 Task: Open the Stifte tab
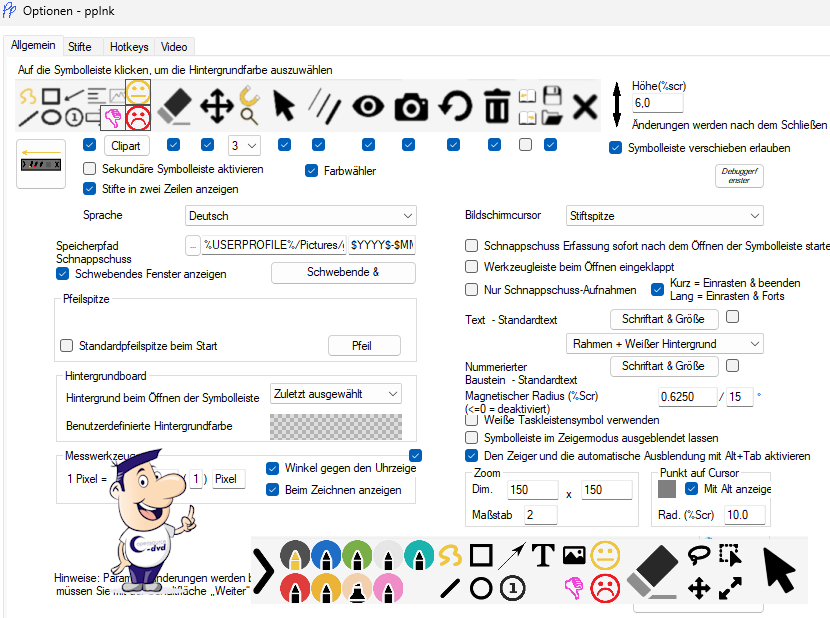click(80, 47)
